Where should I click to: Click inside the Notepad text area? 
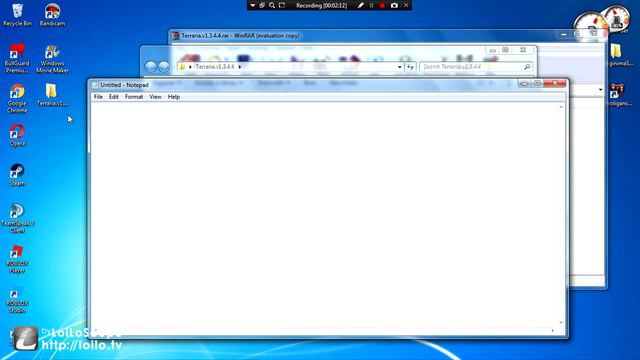point(324,214)
